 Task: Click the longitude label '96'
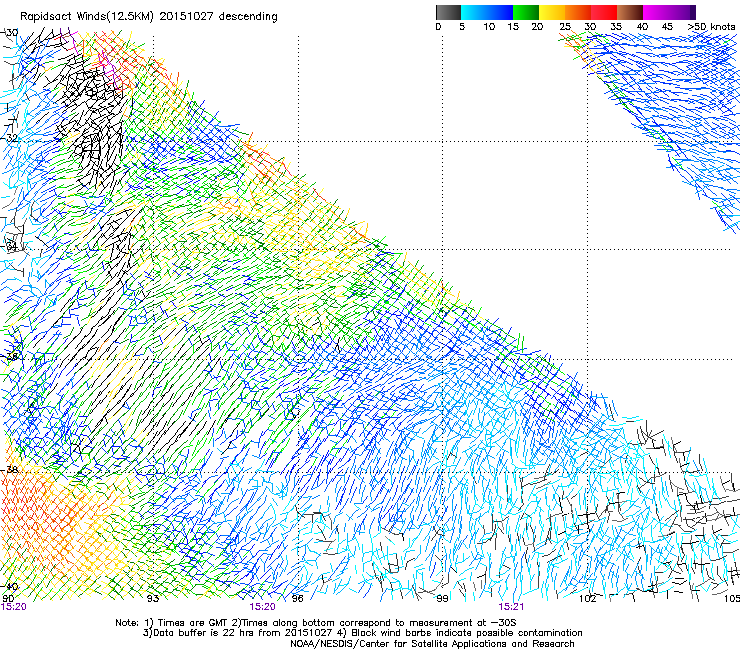297,599
